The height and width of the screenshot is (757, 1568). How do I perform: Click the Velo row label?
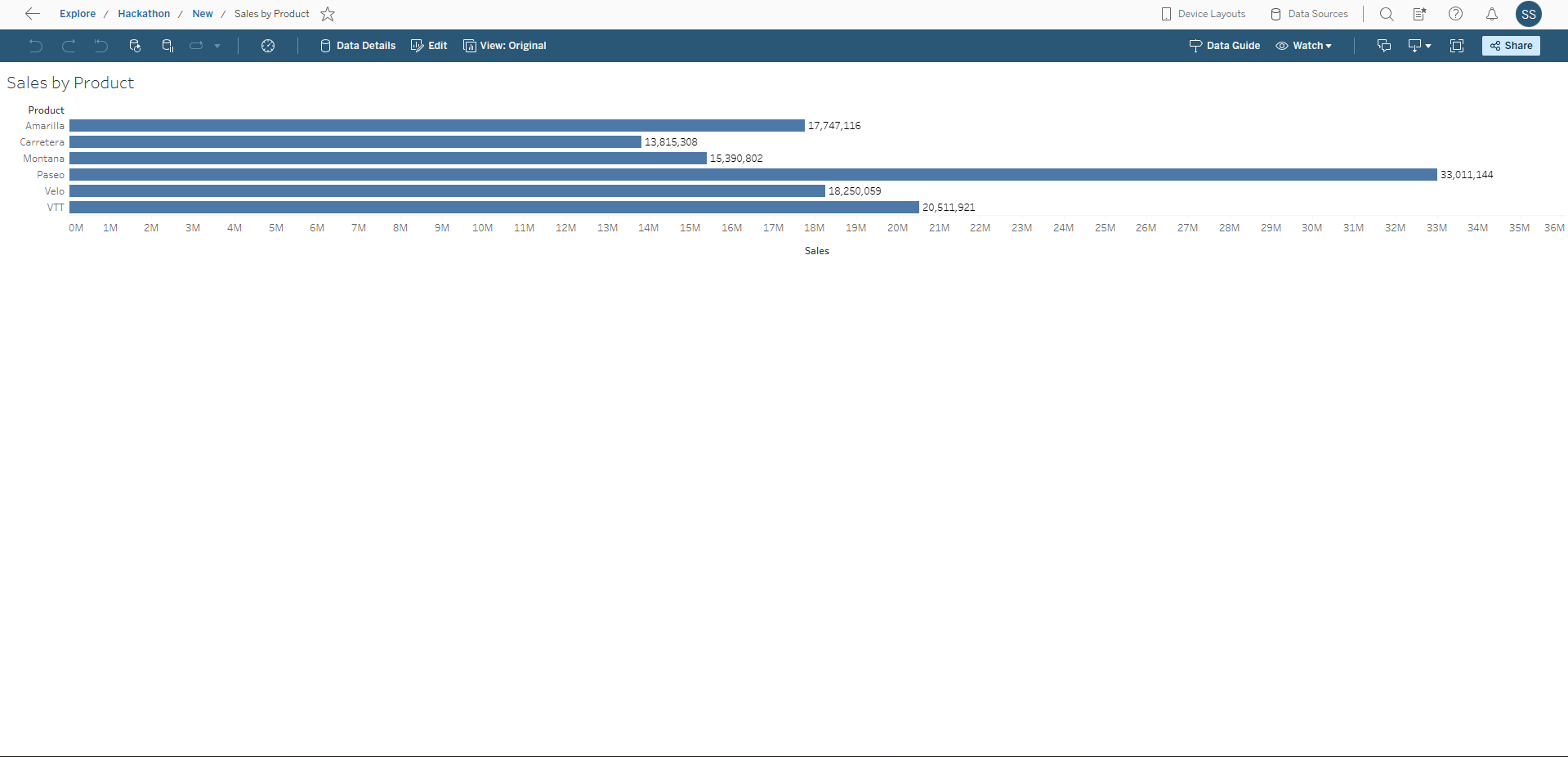coord(55,191)
